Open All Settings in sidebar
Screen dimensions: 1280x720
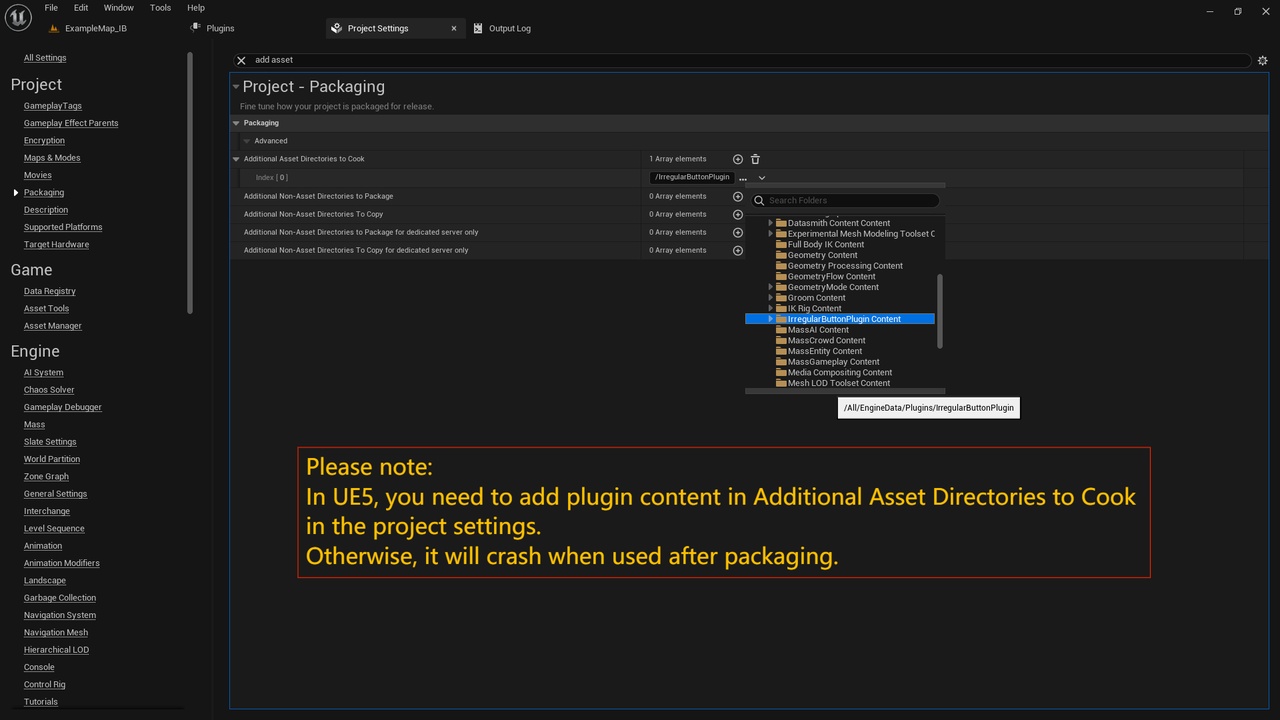(45, 58)
